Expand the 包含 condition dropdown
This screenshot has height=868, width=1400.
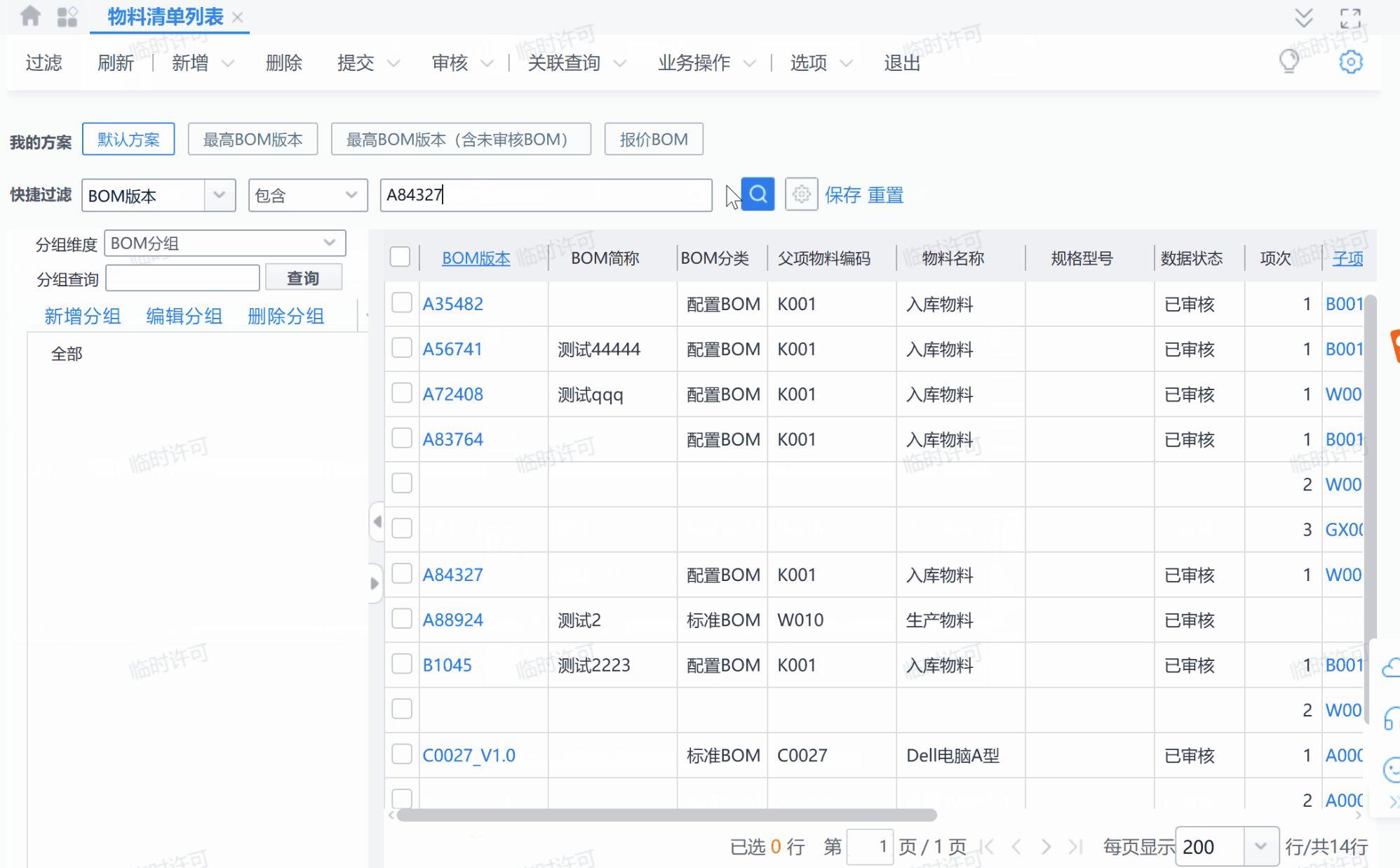coord(351,195)
